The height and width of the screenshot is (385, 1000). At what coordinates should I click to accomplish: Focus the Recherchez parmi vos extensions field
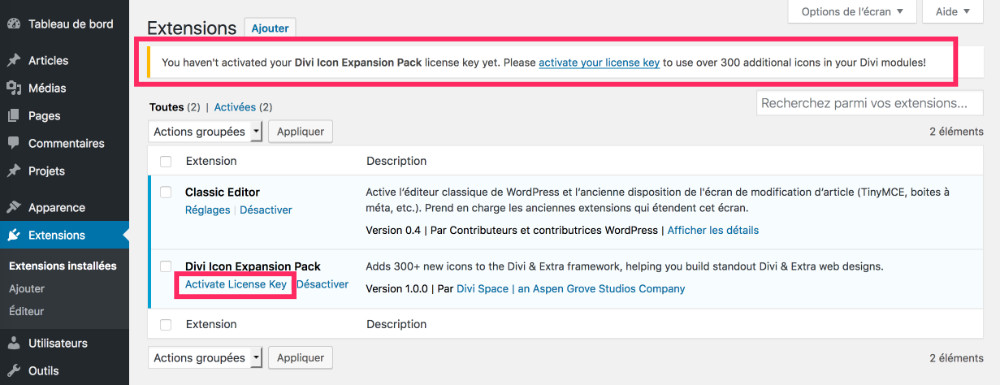pyautogui.click(x=870, y=103)
